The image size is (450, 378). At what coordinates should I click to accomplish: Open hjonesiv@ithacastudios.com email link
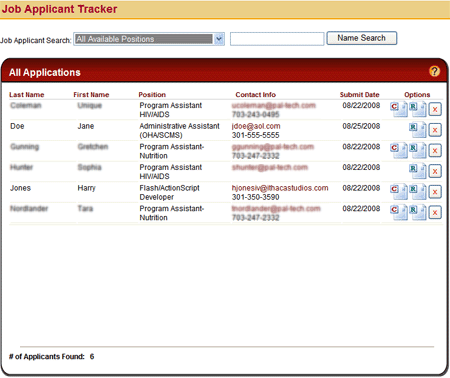click(x=280, y=188)
